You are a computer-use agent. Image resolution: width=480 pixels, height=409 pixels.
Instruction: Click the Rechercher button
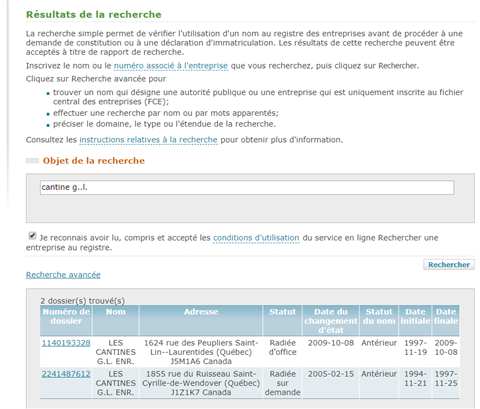pos(449,265)
